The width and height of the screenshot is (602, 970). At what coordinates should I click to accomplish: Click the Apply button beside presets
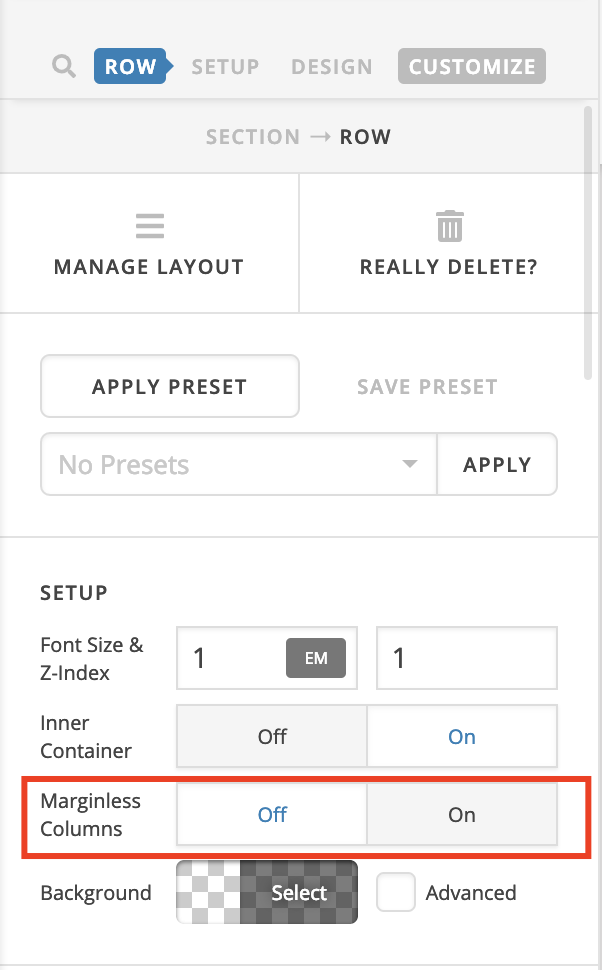pos(497,464)
